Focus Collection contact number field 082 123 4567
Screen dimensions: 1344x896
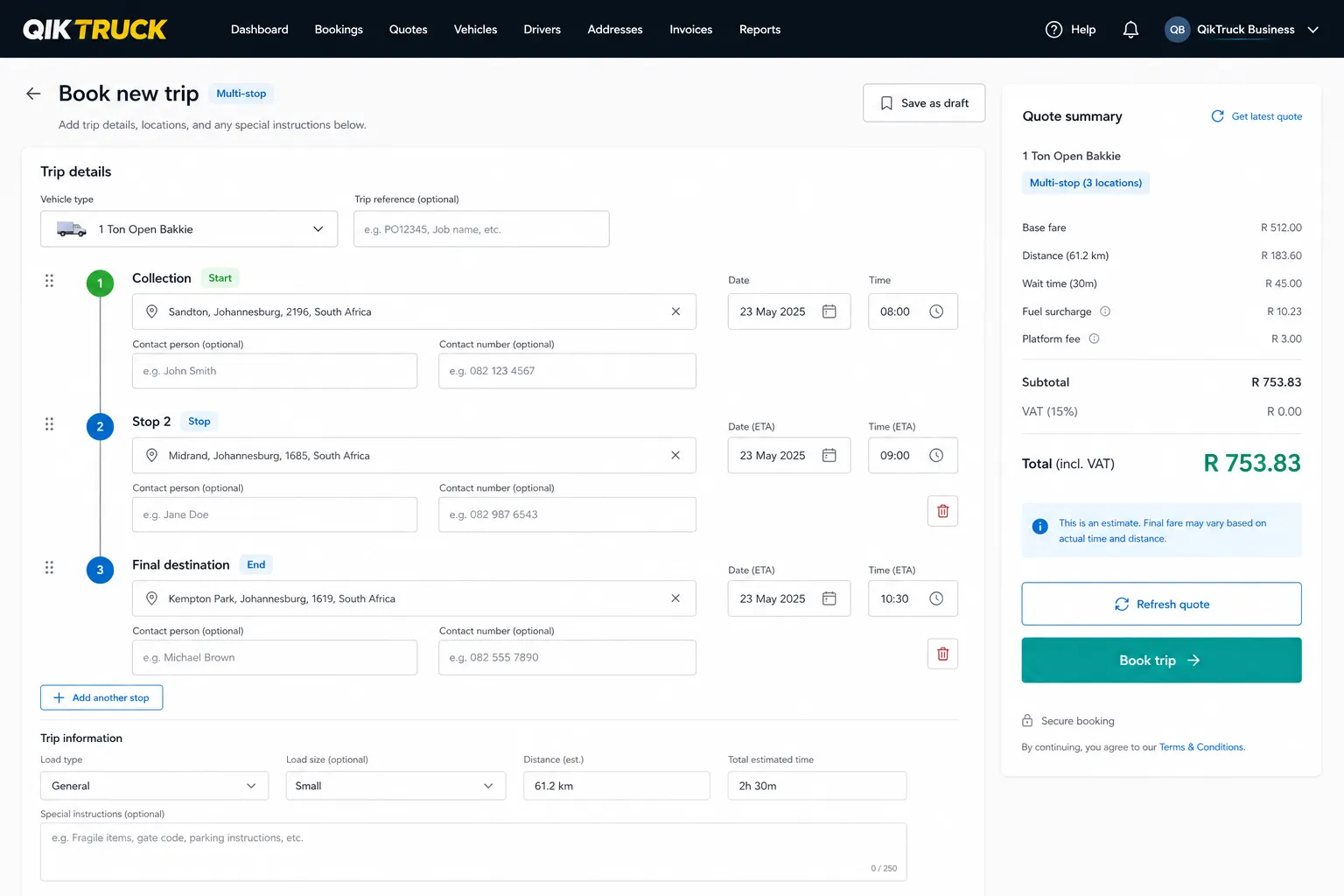click(567, 371)
